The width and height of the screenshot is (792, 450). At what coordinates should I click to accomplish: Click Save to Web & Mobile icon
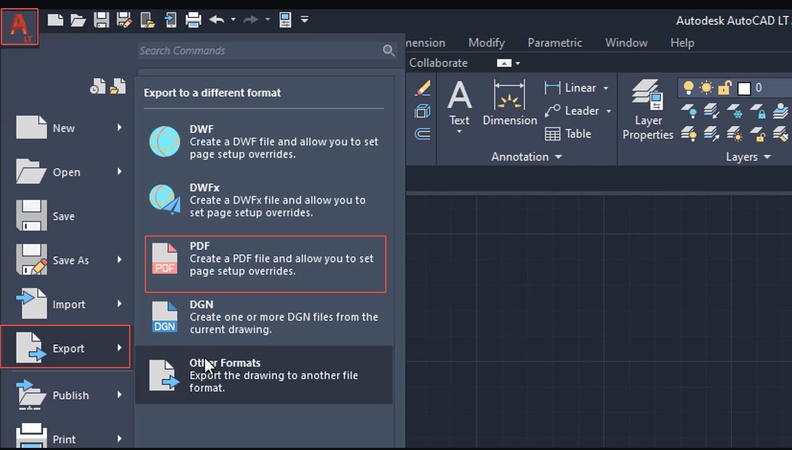pyautogui.click(x=171, y=20)
